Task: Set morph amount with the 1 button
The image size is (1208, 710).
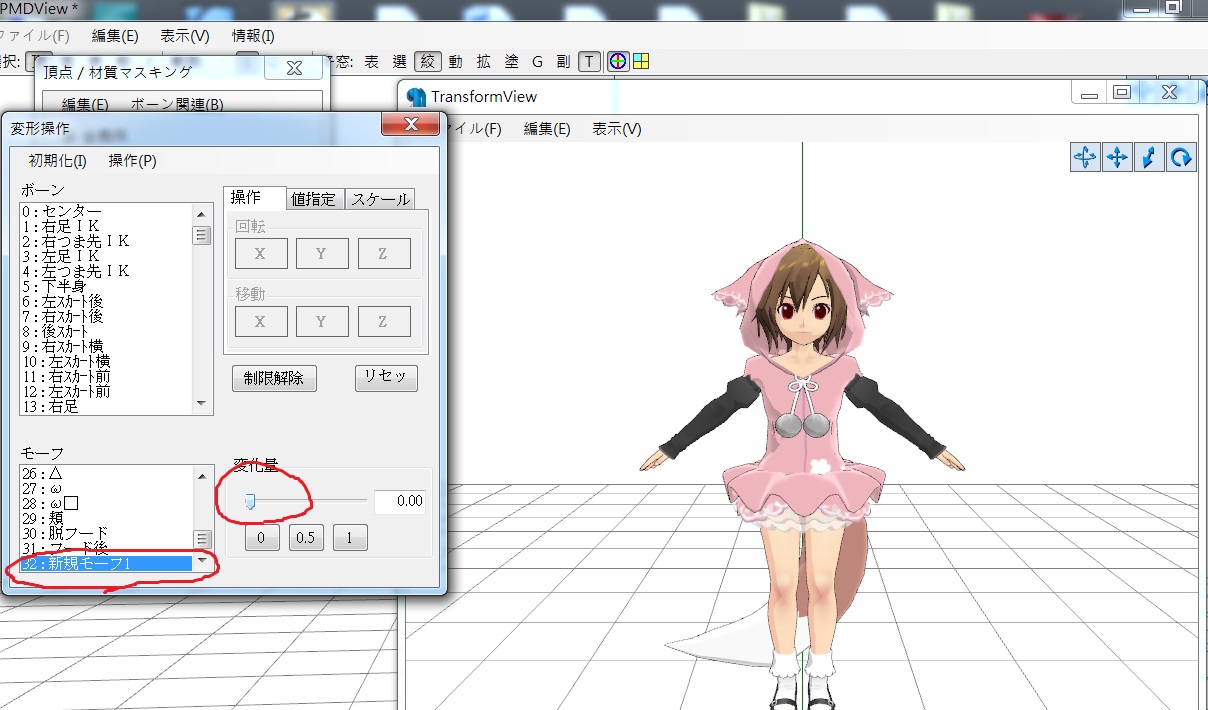Action: pyautogui.click(x=350, y=537)
